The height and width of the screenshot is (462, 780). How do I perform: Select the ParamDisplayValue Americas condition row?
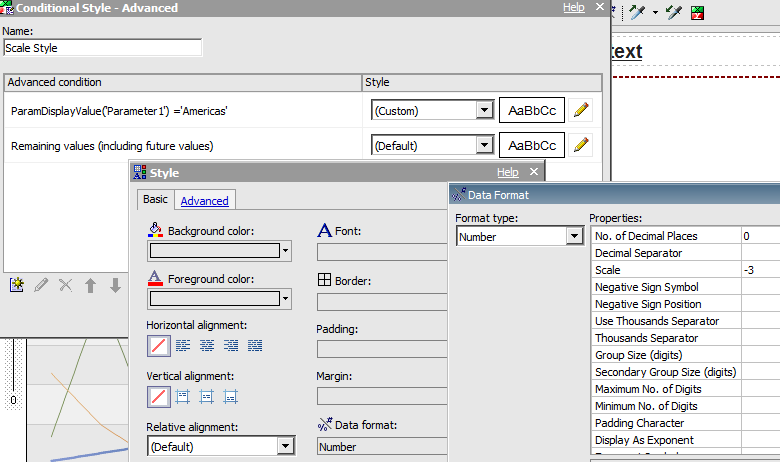pos(183,110)
